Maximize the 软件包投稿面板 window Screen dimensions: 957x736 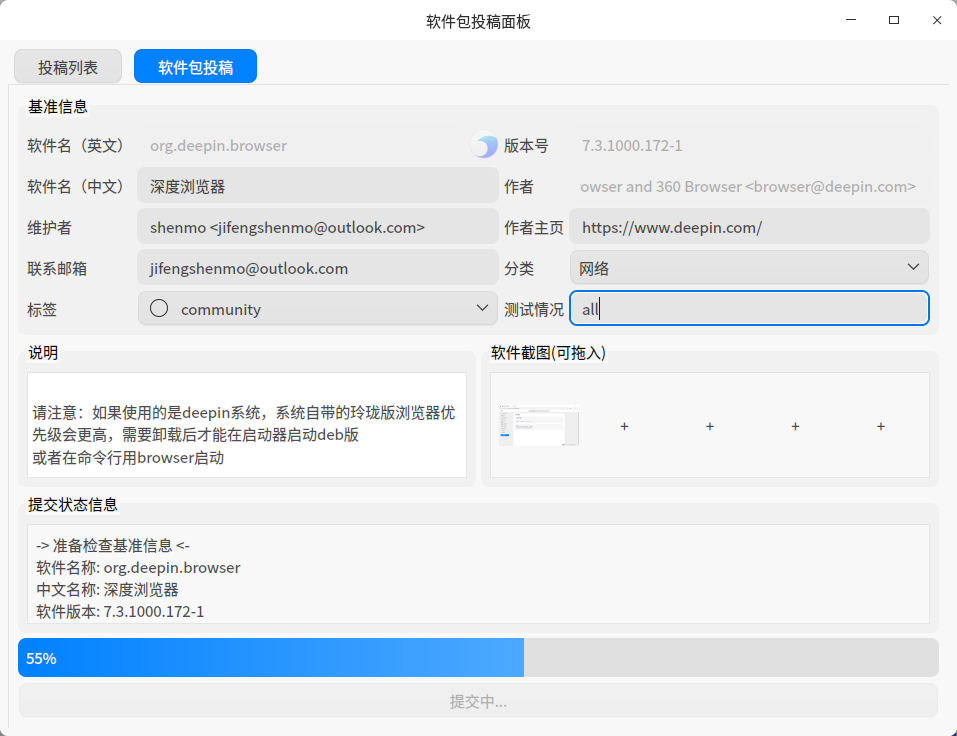894,20
